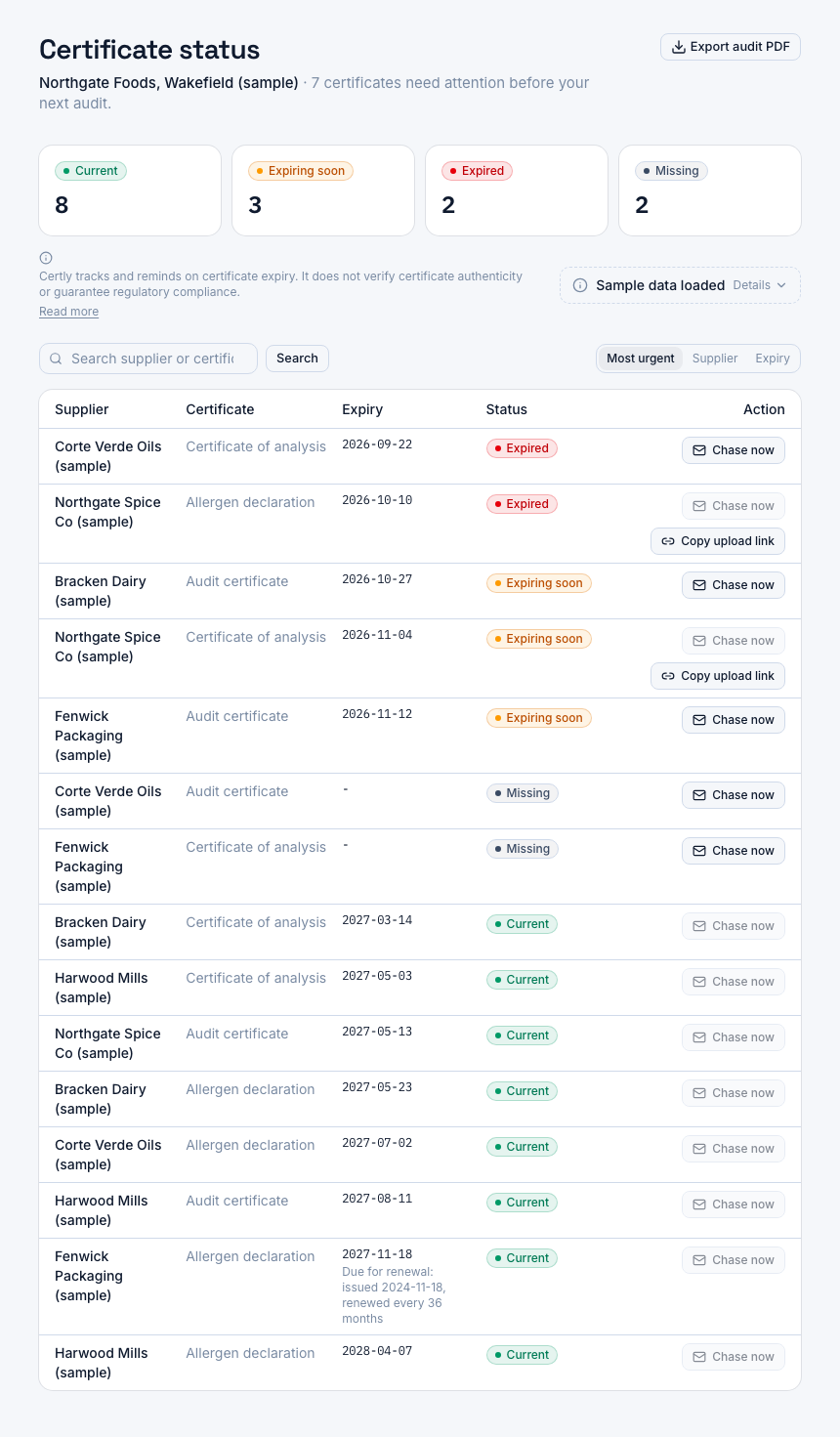Focus the Search supplier or certificate field

click(148, 359)
